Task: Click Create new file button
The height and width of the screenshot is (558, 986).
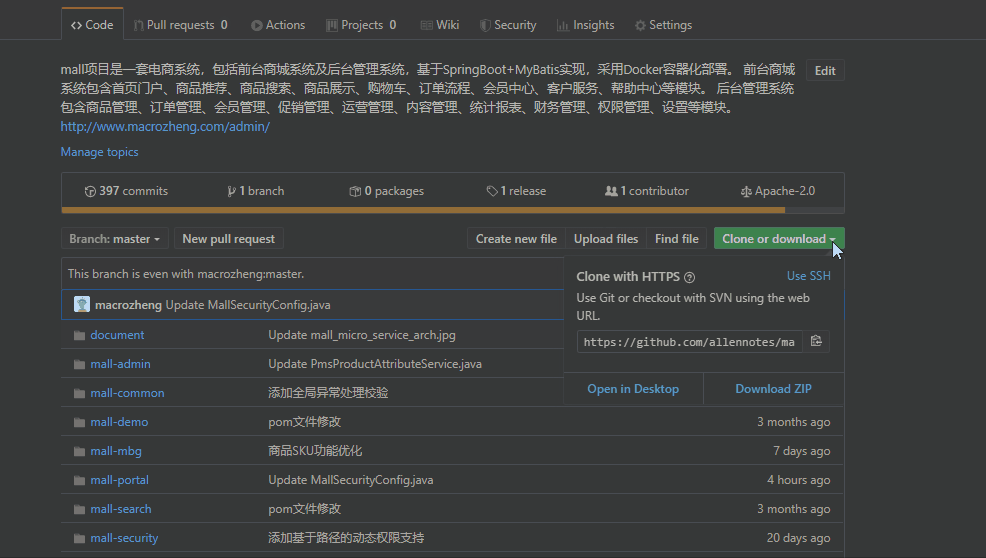Action: click(516, 239)
